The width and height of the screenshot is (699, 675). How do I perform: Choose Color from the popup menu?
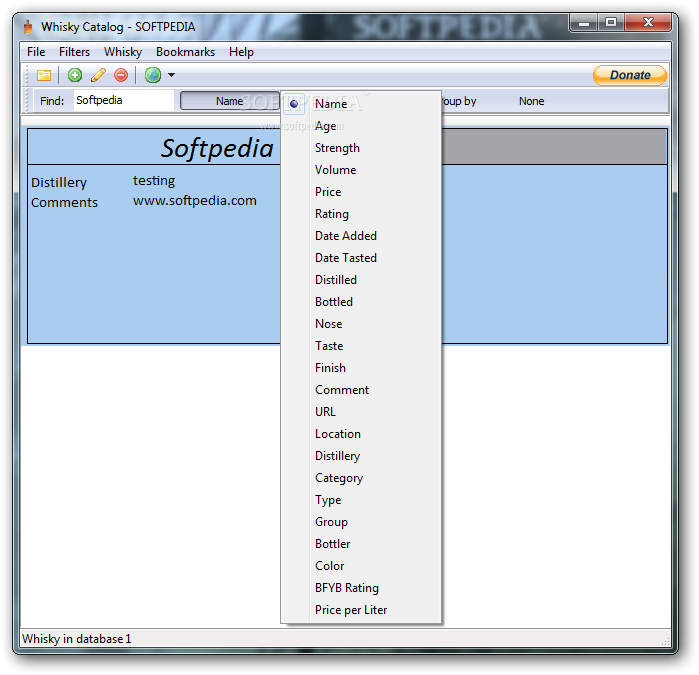click(x=362, y=565)
